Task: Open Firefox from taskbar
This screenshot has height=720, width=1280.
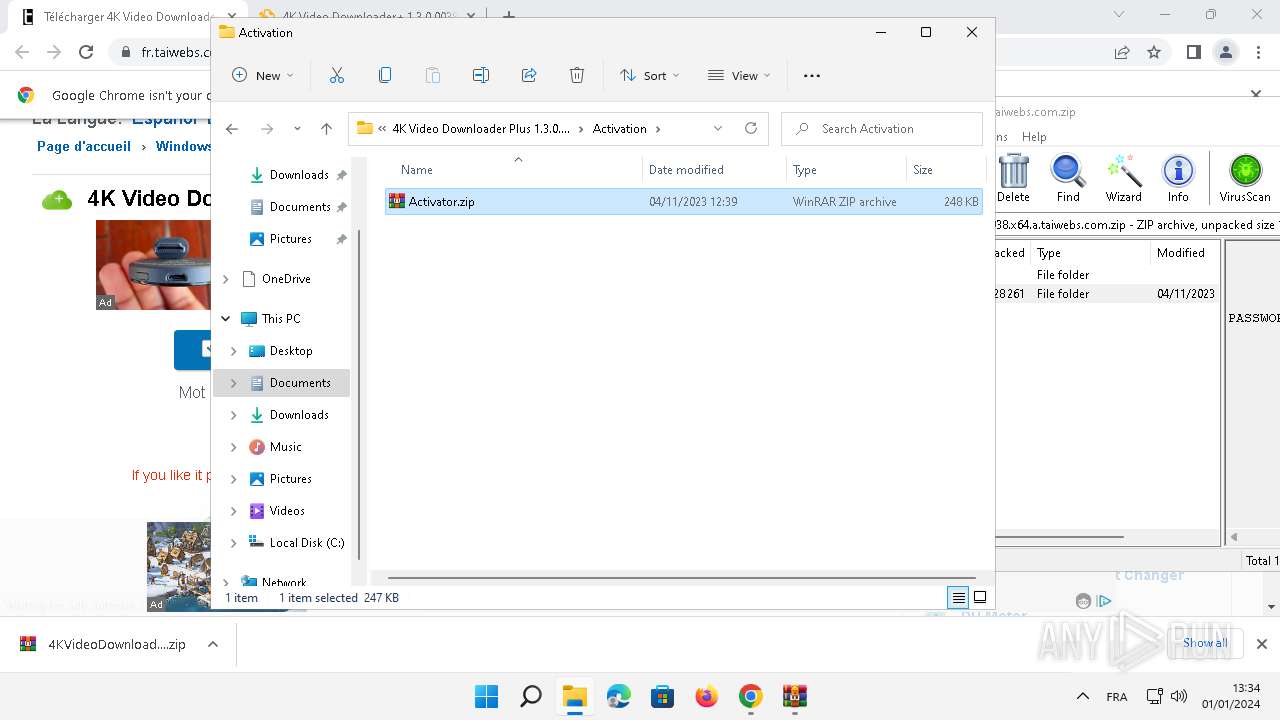Action: [707, 696]
